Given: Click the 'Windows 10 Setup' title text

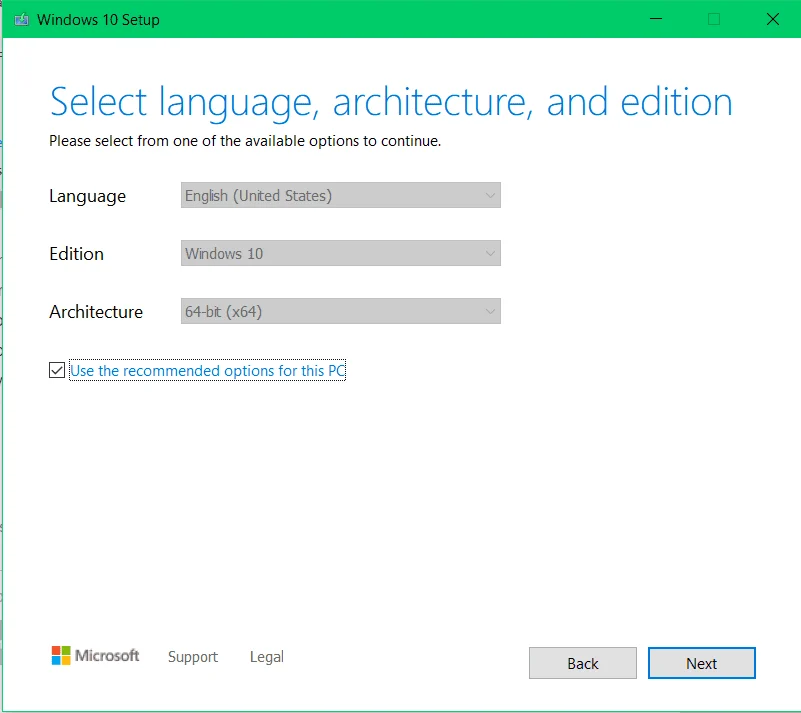Looking at the screenshot, I should pyautogui.click(x=98, y=20).
